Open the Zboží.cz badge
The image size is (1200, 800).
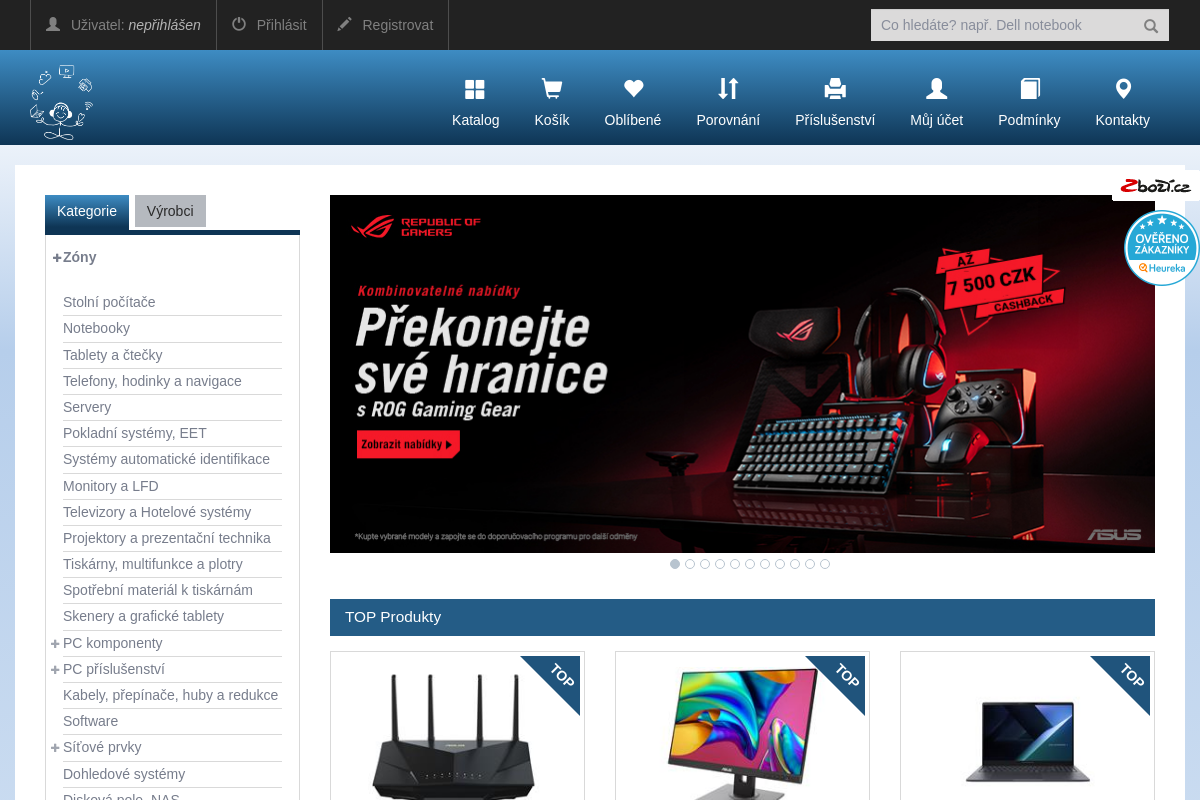click(1155, 186)
